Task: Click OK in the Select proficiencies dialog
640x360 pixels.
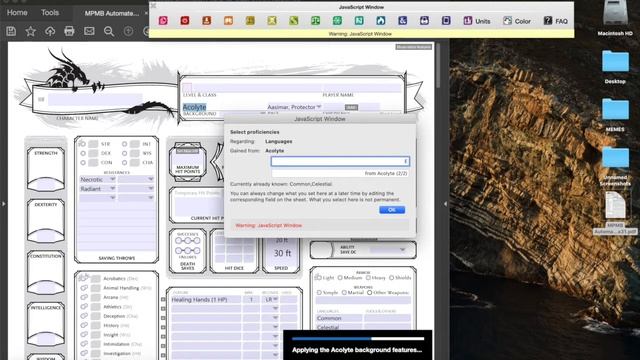Action: point(392,210)
